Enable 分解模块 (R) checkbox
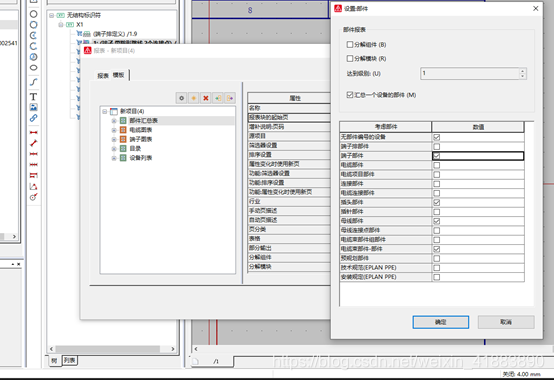This screenshot has width=554, height=380. (x=350, y=59)
